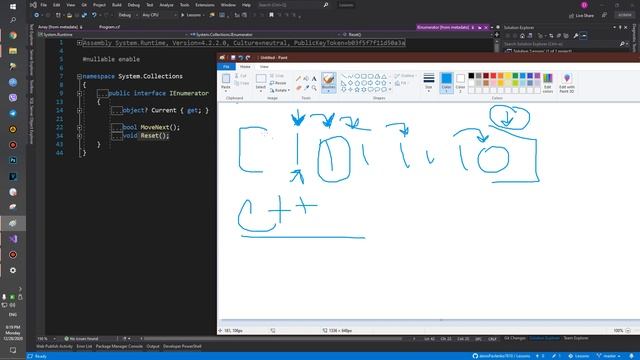Select the Pencil tool in Paint
Viewport: 640px width, 360px height.
(298, 79)
